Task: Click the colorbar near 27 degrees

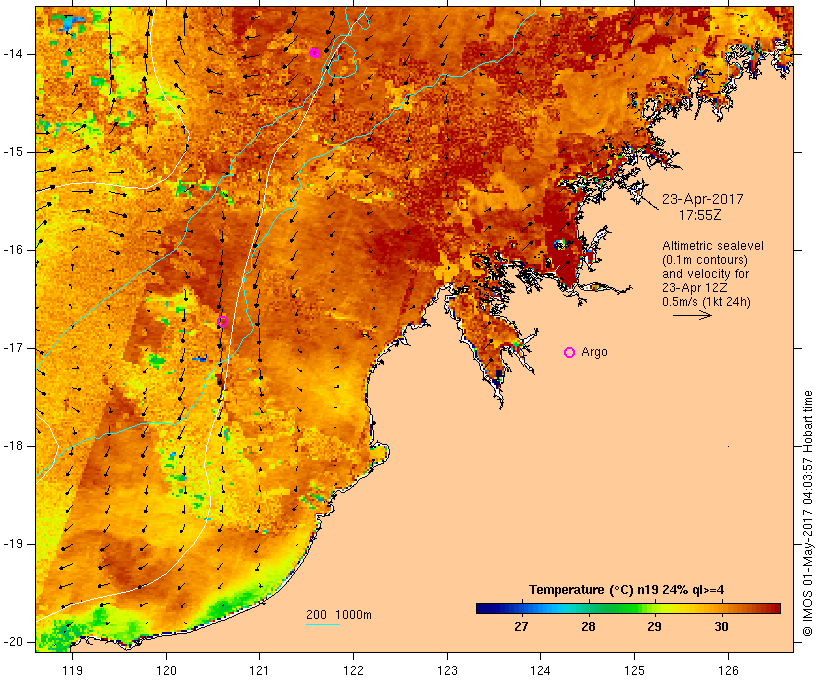Action: pos(521,608)
